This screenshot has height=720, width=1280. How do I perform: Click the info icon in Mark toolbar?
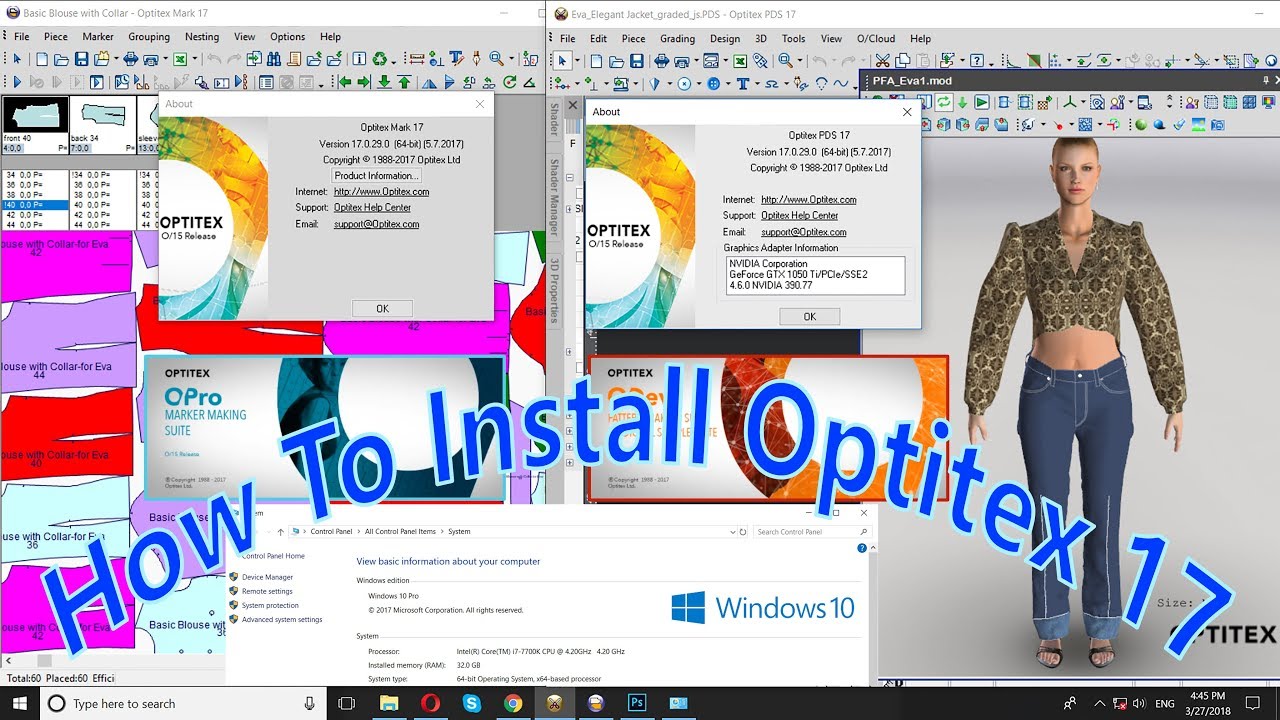(x=360, y=59)
